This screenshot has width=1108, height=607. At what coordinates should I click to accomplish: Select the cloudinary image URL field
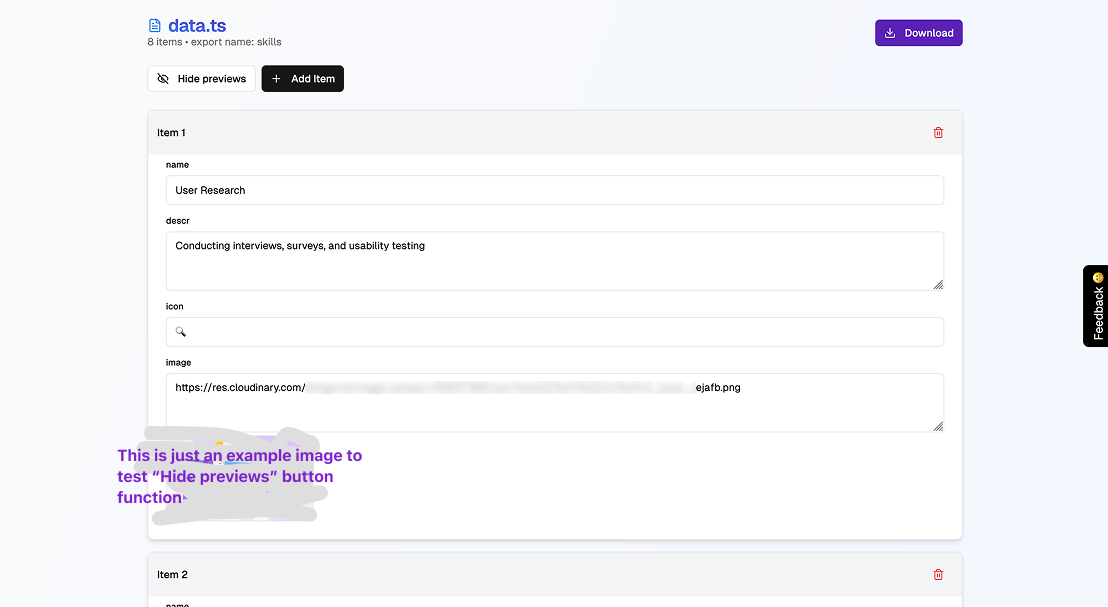[554, 395]
